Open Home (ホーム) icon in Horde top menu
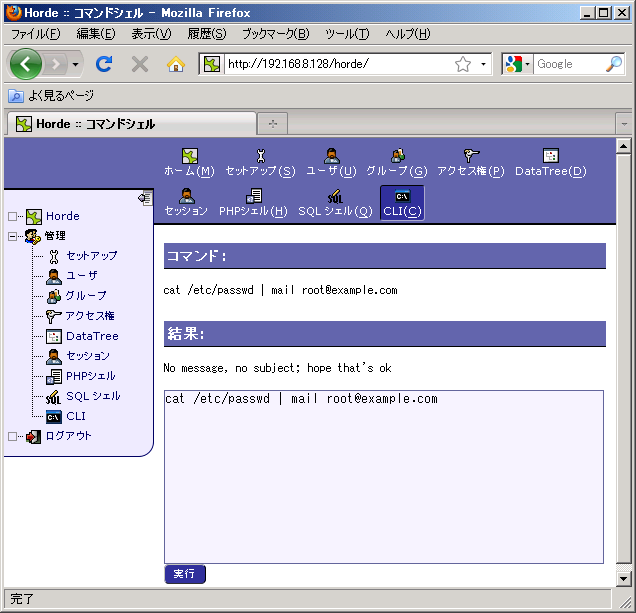Screen dimensions: 636x613 coord(189,156)
